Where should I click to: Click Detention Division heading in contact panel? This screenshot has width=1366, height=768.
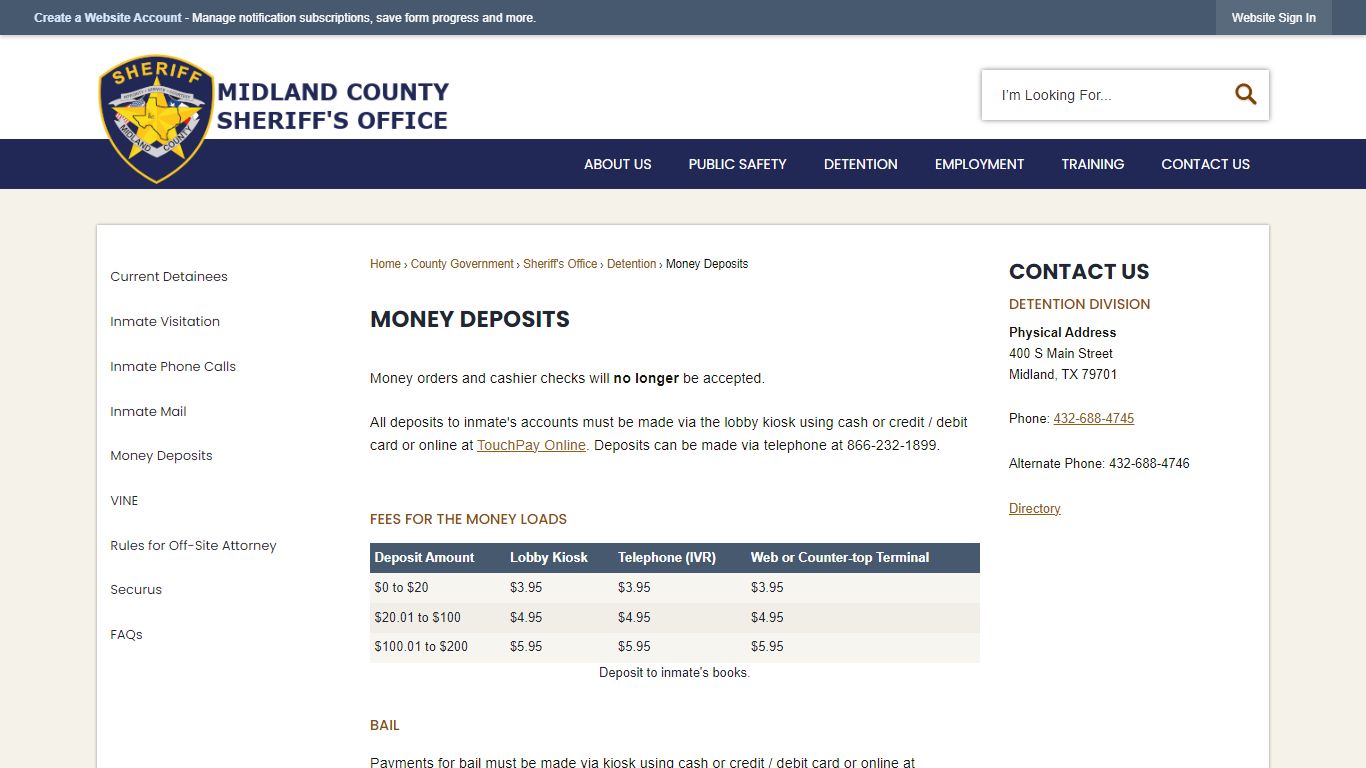click(x=1079, y=304)
